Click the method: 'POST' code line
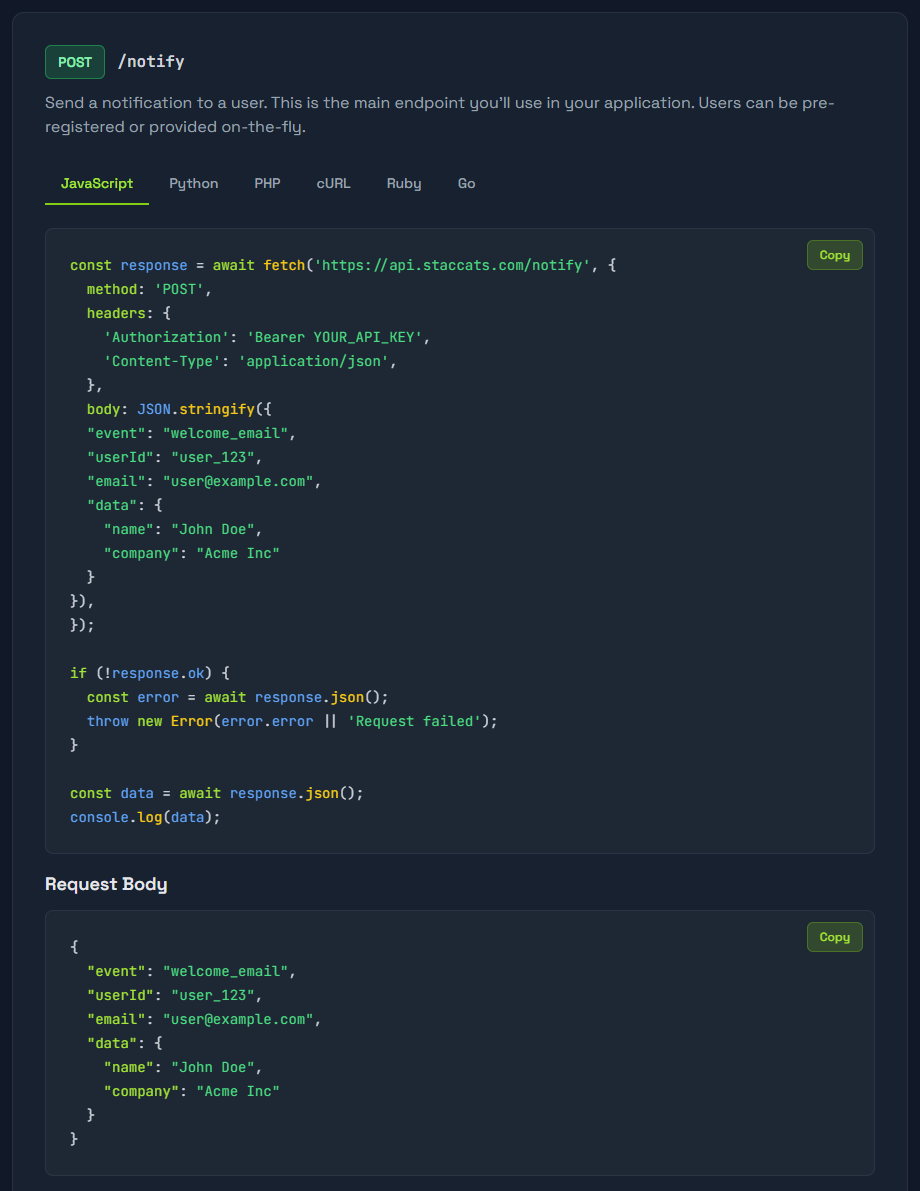Screen dimensions: 920x1191 click(150, 290)
